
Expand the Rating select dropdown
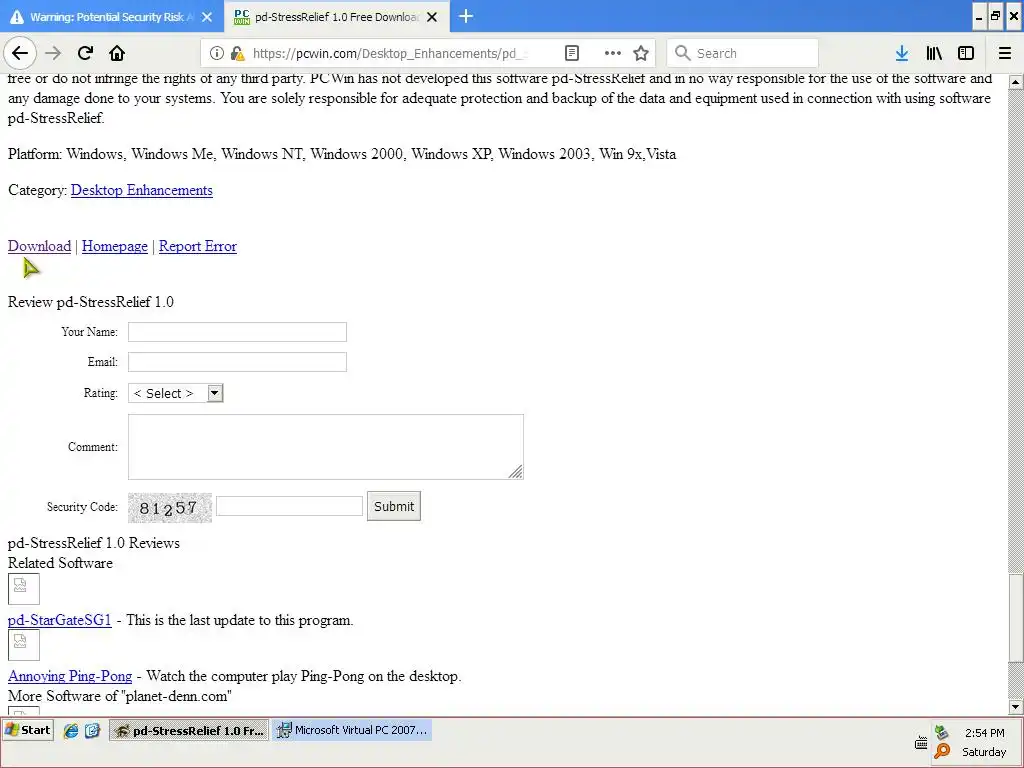tap(176, 393)
